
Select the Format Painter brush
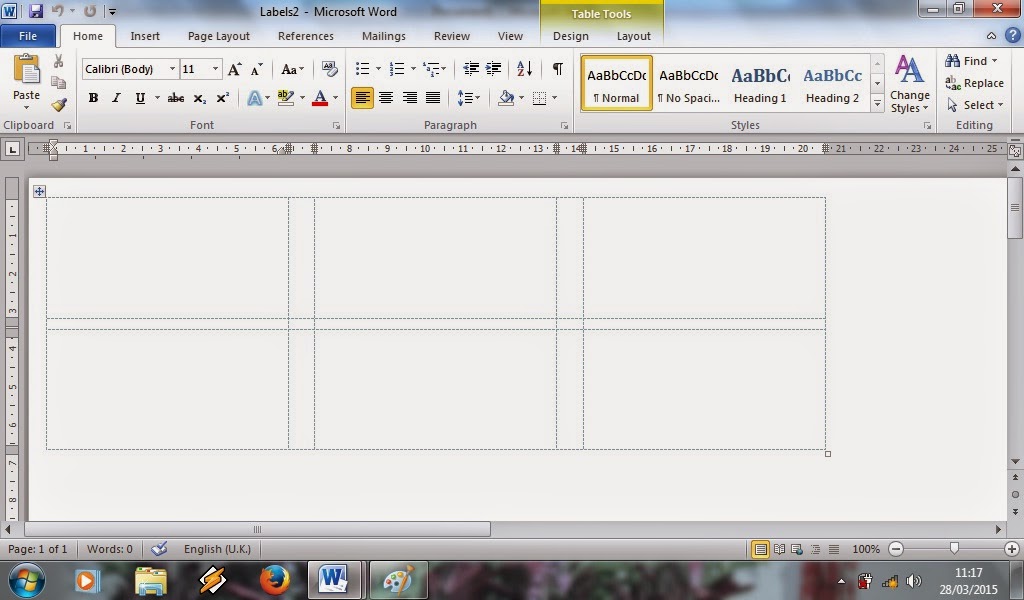(x=59, y=104)
